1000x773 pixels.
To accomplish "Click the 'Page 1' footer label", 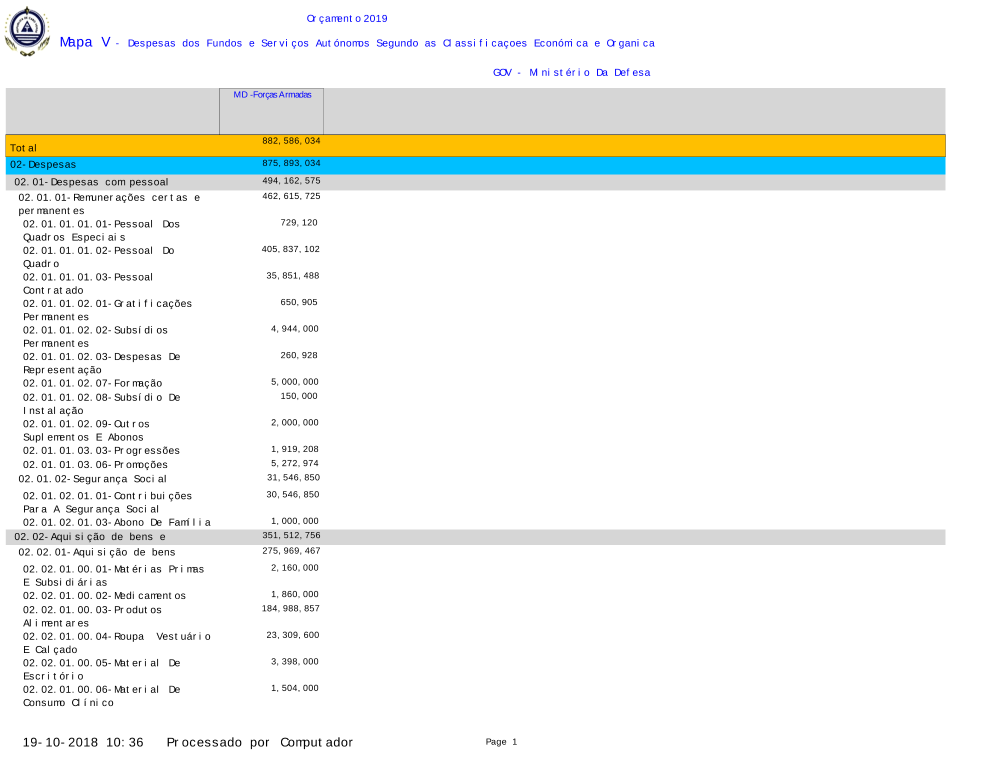I will (501, 742).
